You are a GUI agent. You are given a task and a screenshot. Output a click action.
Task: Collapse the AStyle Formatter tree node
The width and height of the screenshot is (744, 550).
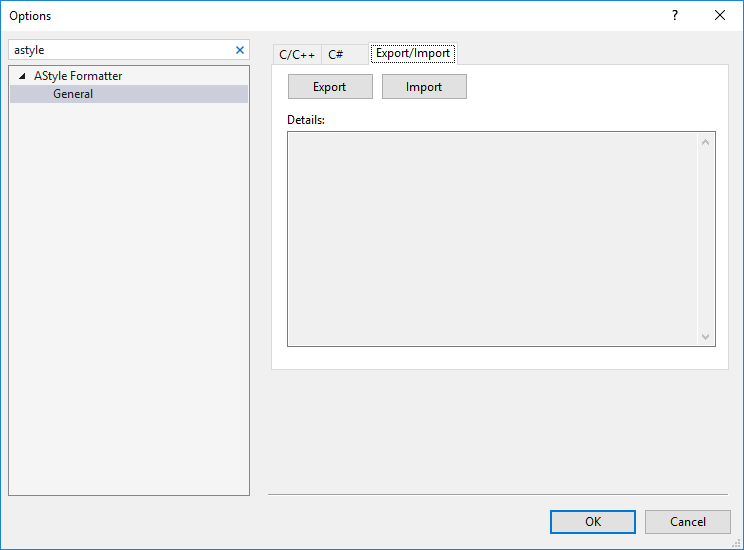click(22, 76)
